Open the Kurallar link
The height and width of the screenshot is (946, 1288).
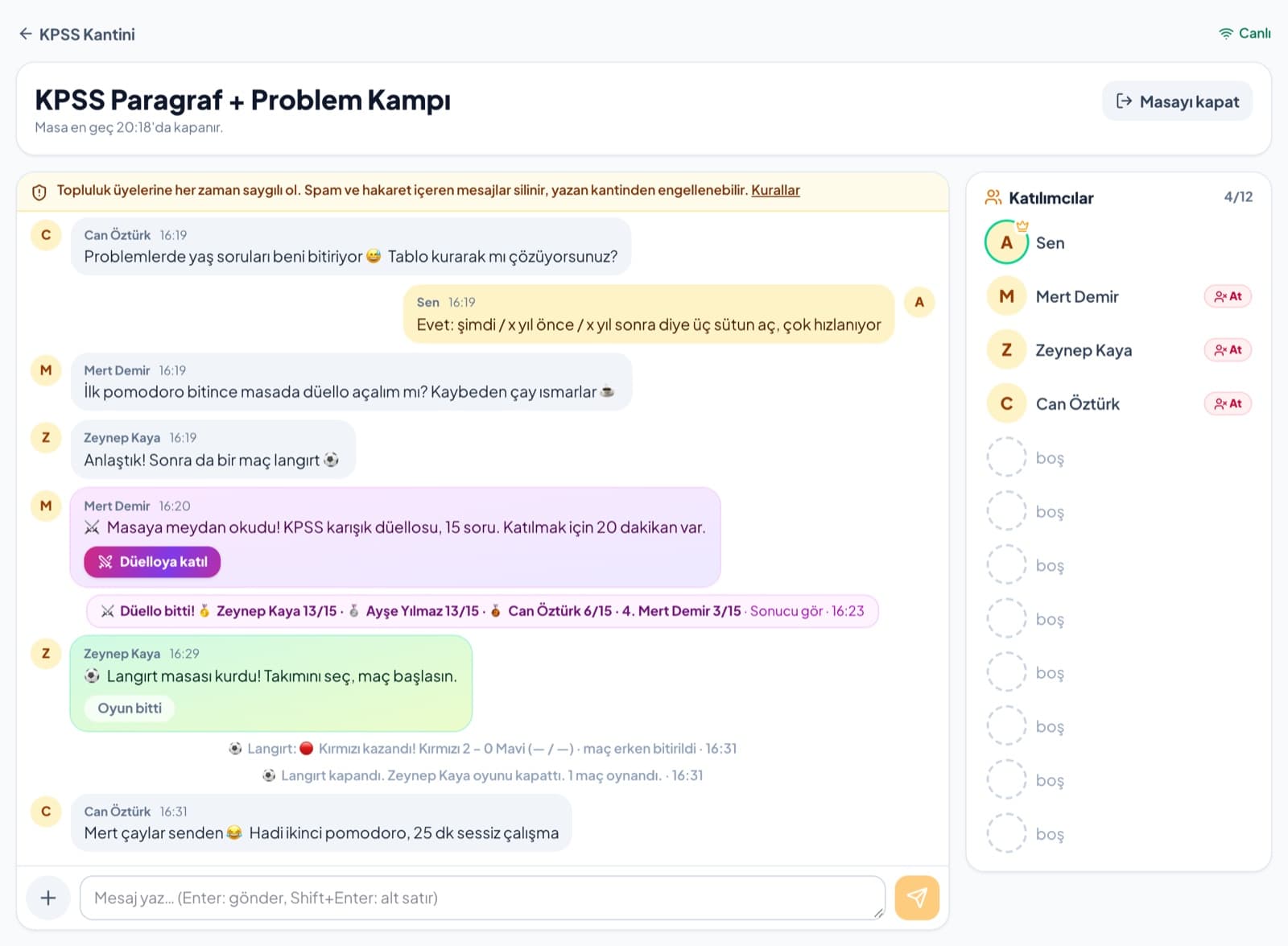pos(775,190)
